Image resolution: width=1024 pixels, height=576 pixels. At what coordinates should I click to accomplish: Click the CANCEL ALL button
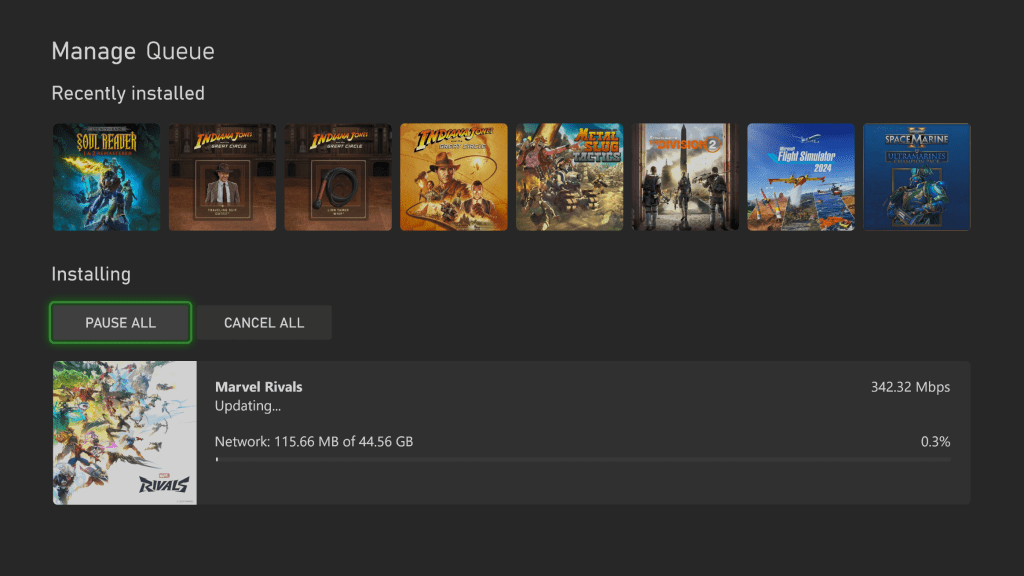click(x=264, y=323)
